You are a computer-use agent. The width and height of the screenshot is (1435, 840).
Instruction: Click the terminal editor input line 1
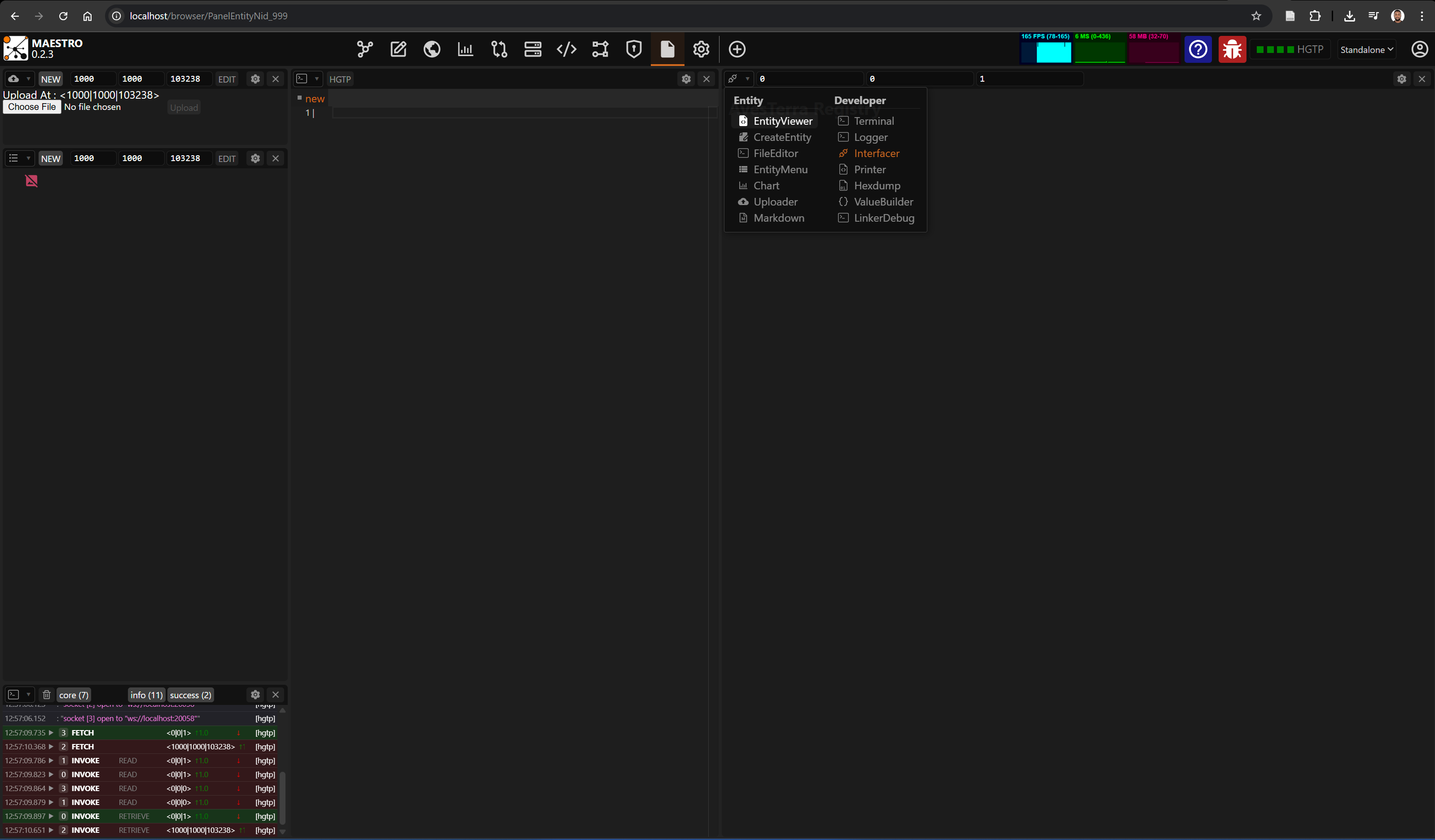(x=524, y=113)
